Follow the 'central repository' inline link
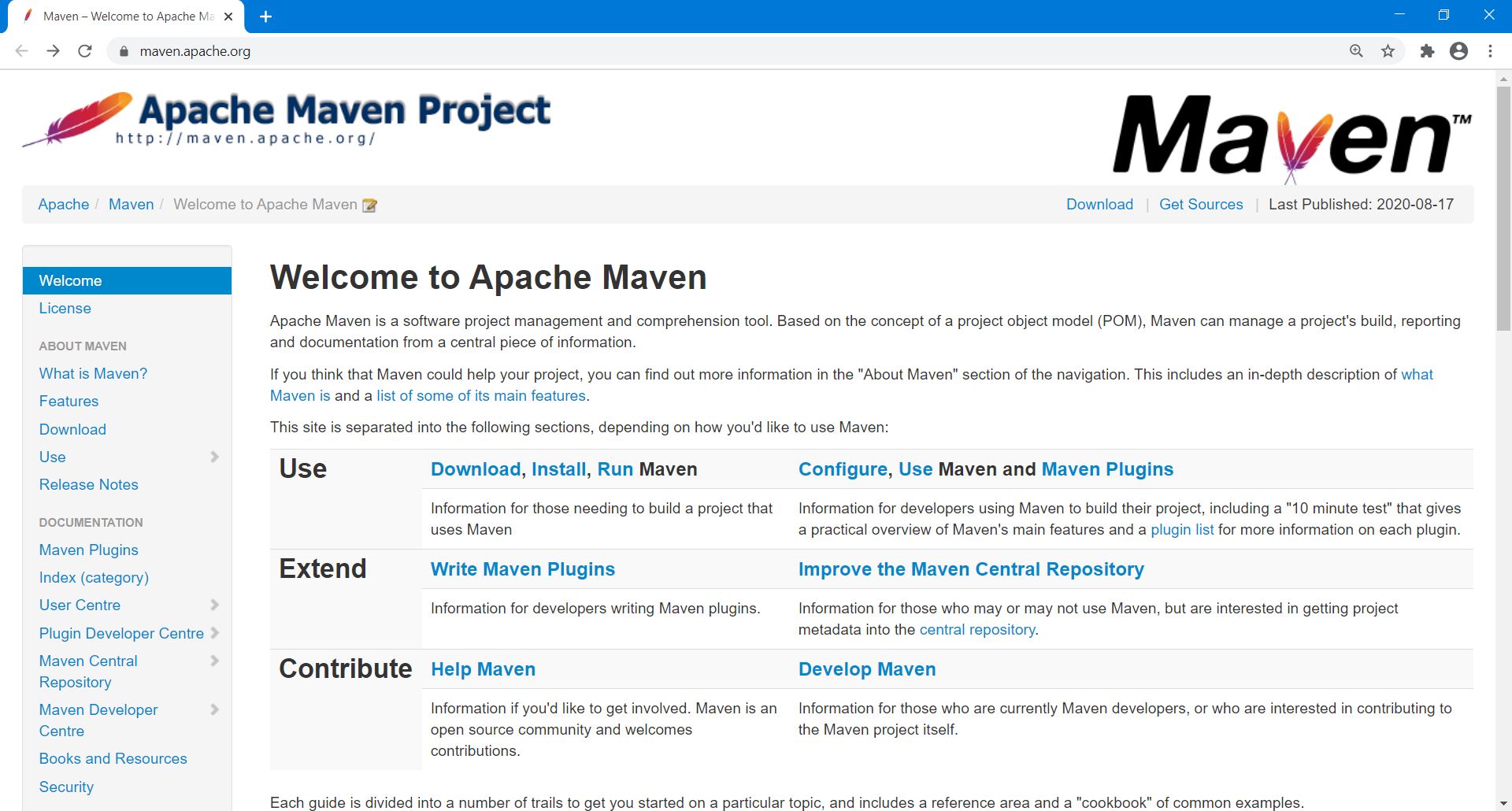Screen dimensions: 1512x811 (977, 630)
